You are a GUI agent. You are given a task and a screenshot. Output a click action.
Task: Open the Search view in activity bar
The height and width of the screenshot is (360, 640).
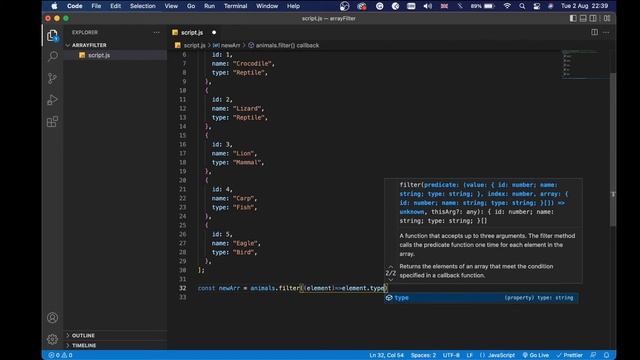pyautogui.click(x=53, y=56)
